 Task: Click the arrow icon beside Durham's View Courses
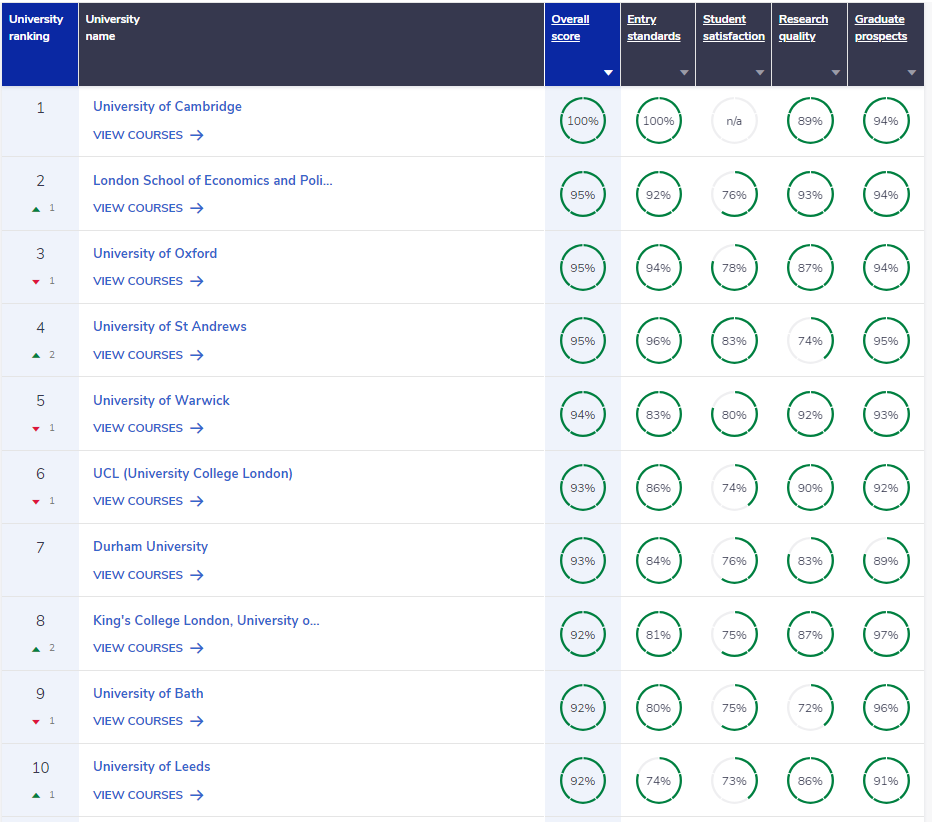point(197,575)
